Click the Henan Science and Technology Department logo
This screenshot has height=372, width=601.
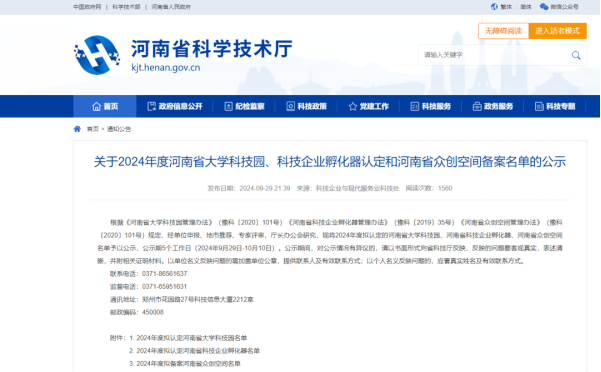click(97, 55)
